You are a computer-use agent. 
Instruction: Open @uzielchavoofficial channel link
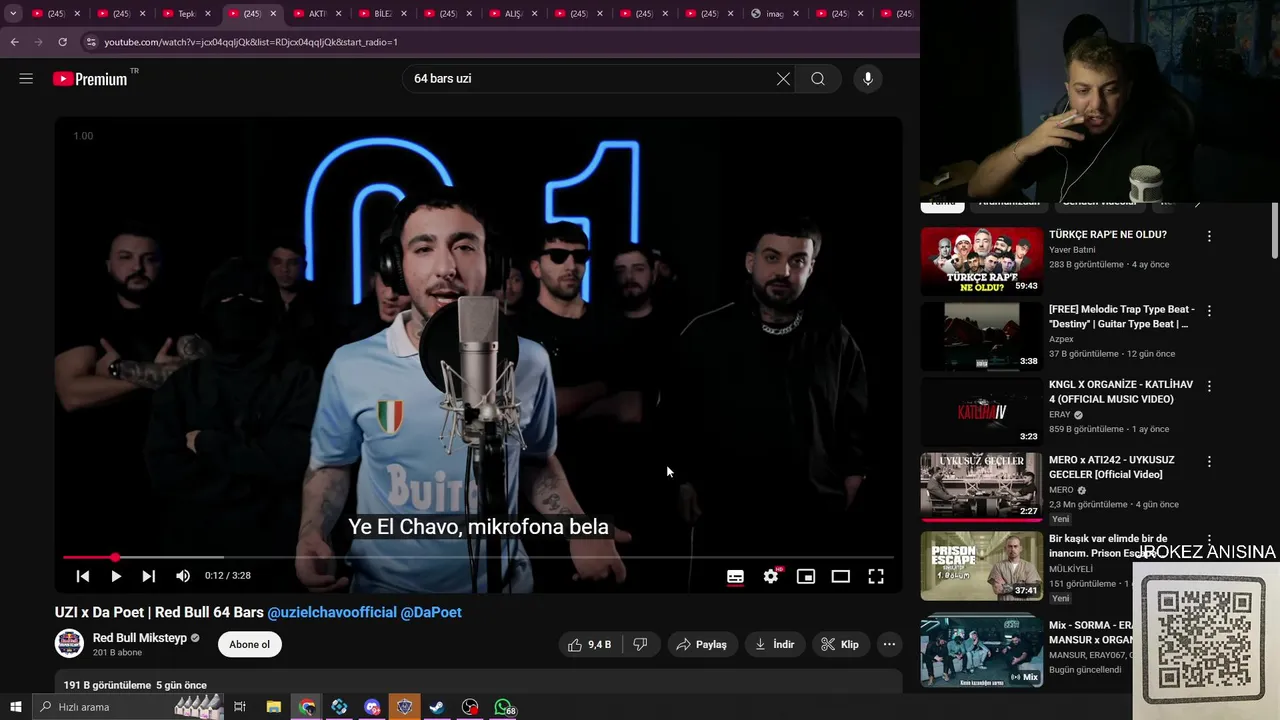[x=332, y=612]
